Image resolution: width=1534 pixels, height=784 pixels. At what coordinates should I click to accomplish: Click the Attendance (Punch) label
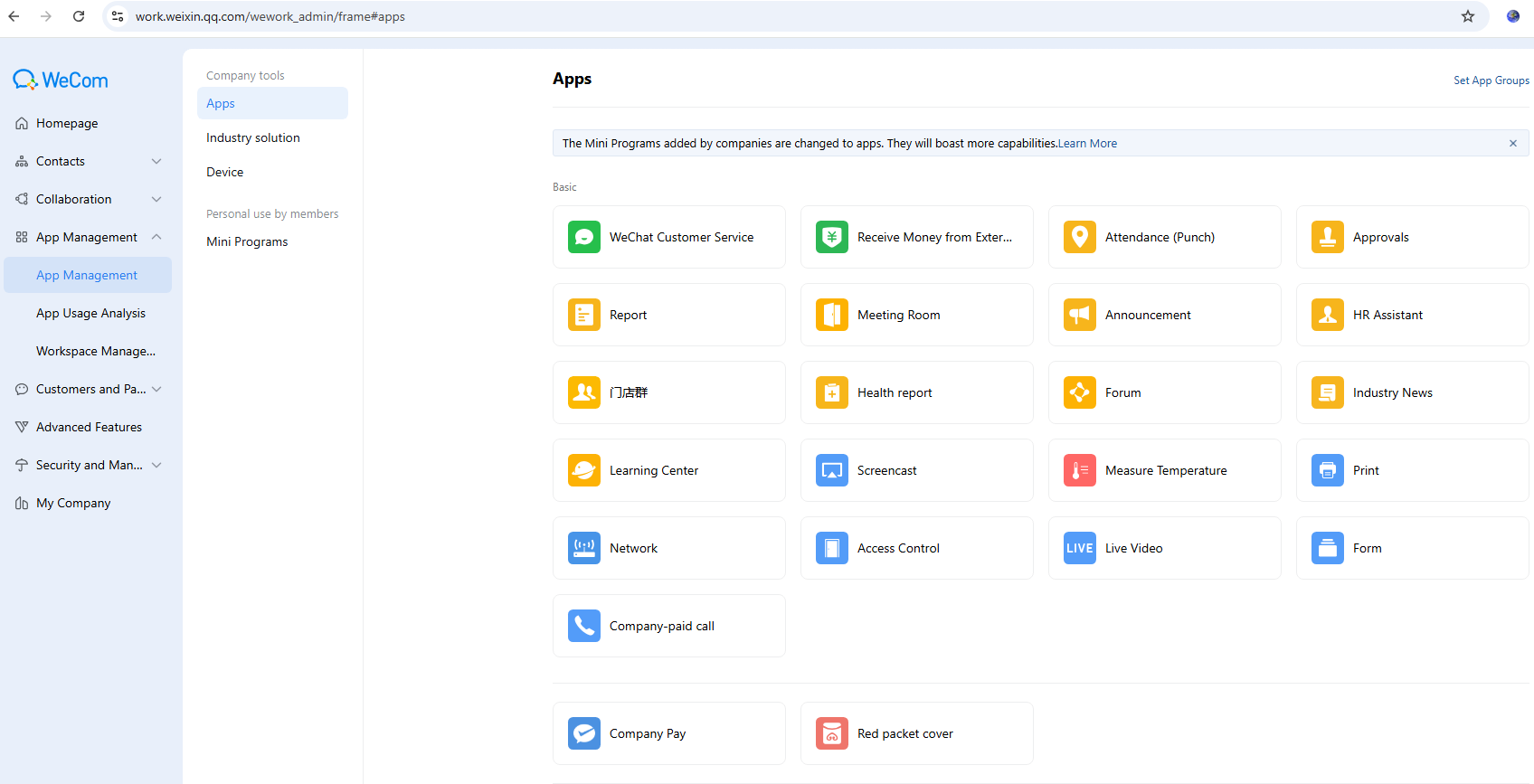(x=1160, y=237)
